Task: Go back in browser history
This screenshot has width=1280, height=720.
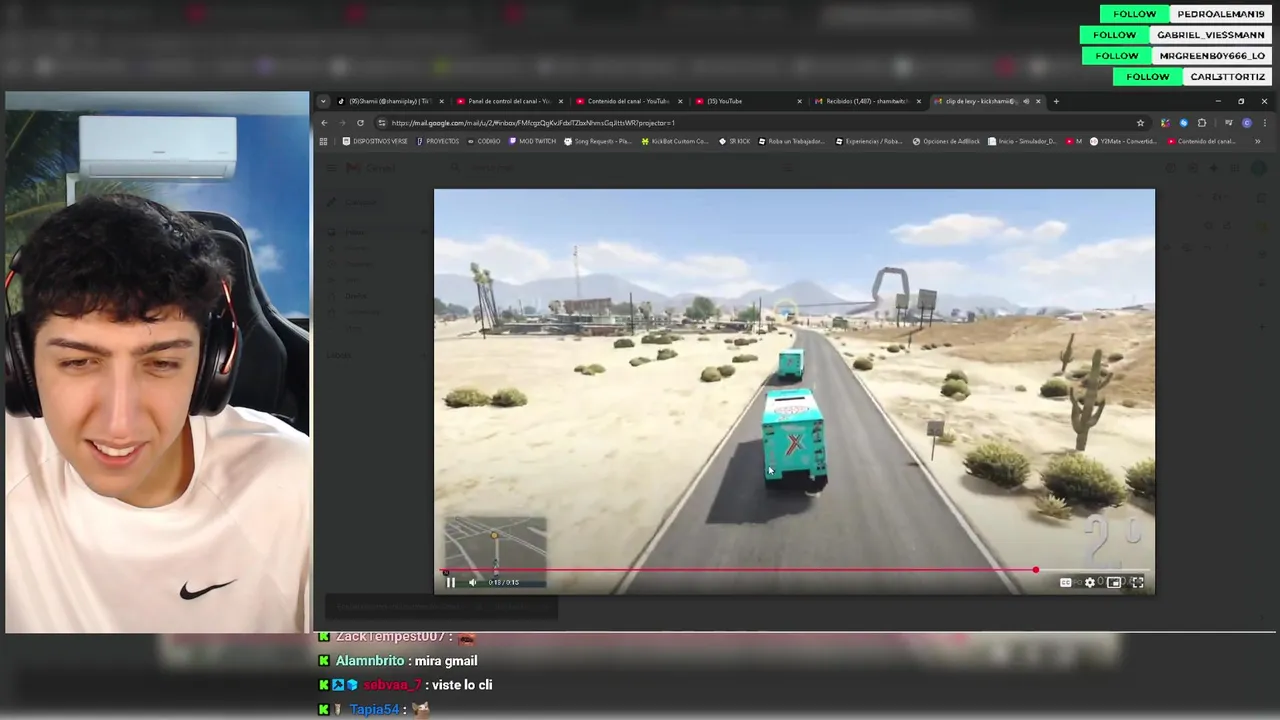Action: point(324,123)
